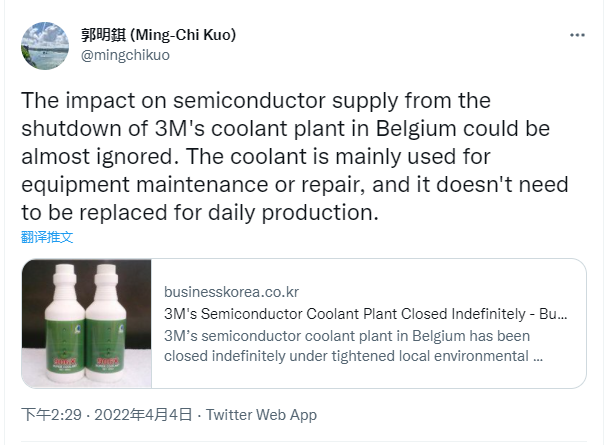The height and width of the screenshot is (445, 604).
Task: Click Ming-Chi Kuo's profile avatar
Action: pyautogui.click(x=44, y=44)
